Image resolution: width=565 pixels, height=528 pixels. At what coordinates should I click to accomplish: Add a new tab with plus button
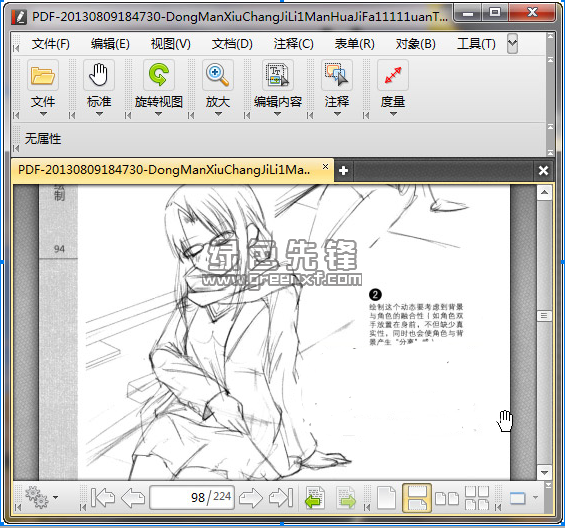tap(343, 170)
